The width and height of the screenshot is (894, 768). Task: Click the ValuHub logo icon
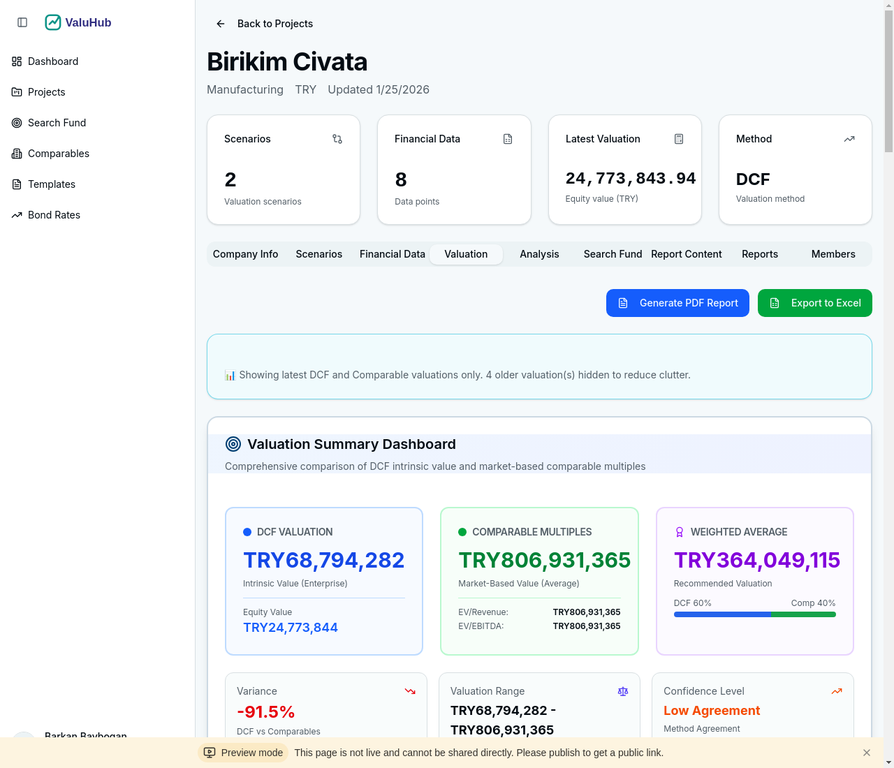tap(52, 22)
